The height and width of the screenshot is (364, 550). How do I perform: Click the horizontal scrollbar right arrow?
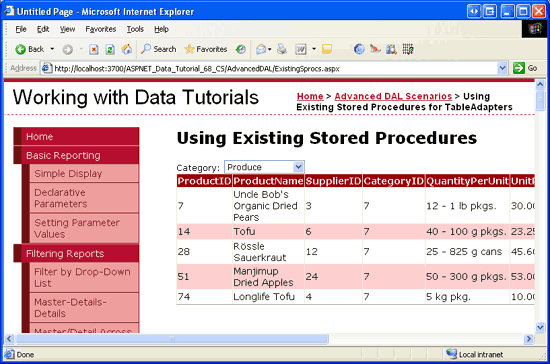click(528, 339)
